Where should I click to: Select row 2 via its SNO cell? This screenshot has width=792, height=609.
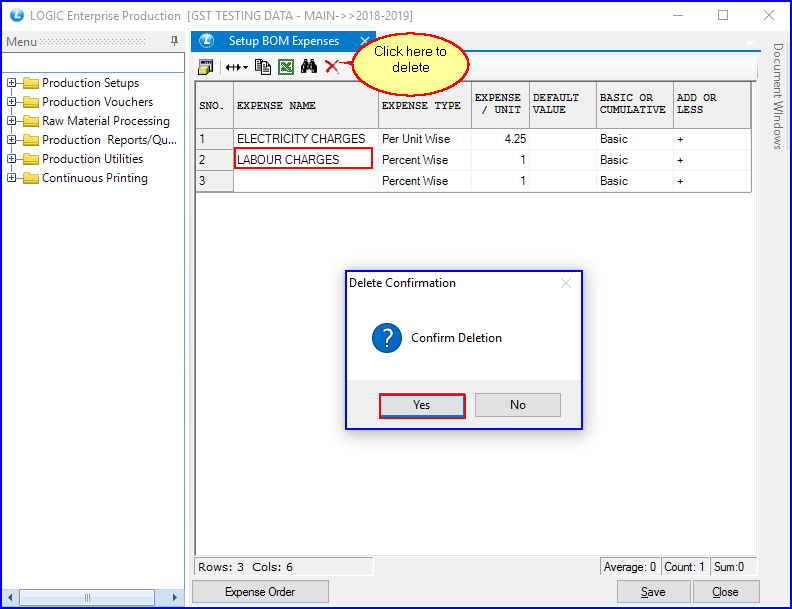[x=214, y=160]
